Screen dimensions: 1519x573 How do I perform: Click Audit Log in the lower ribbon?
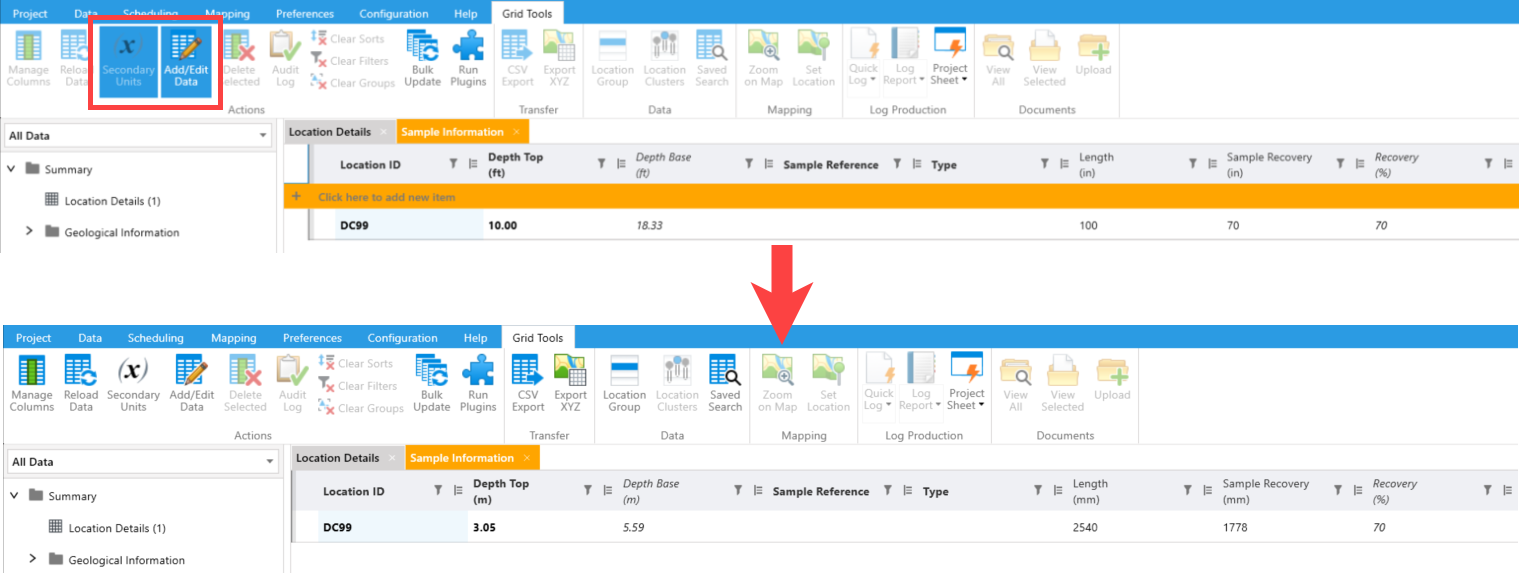292,383
